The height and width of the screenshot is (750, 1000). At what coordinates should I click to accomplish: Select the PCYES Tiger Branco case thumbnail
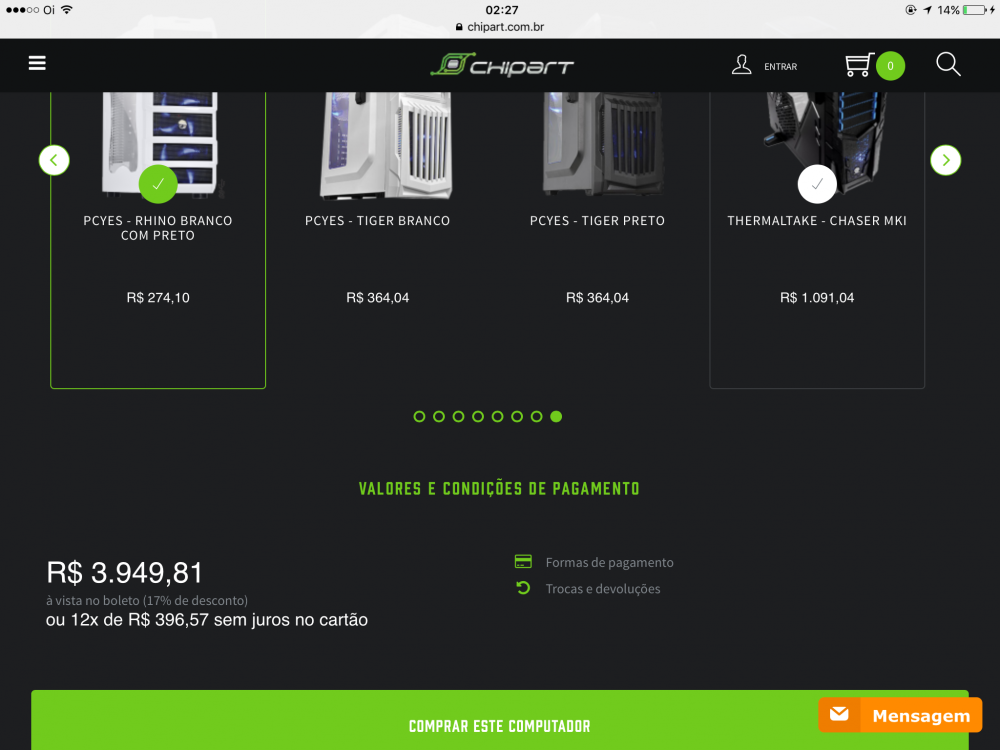[x=386, y=145]
